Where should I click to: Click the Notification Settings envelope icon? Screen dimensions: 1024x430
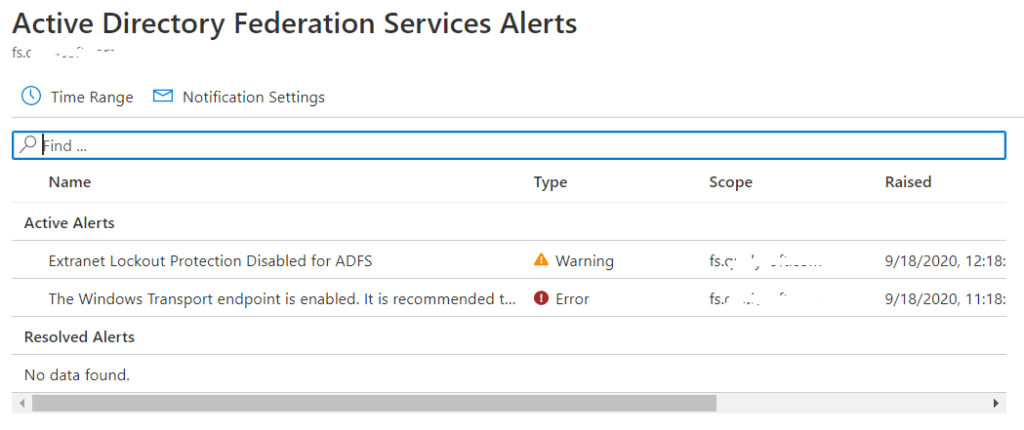tap(163, 96)
